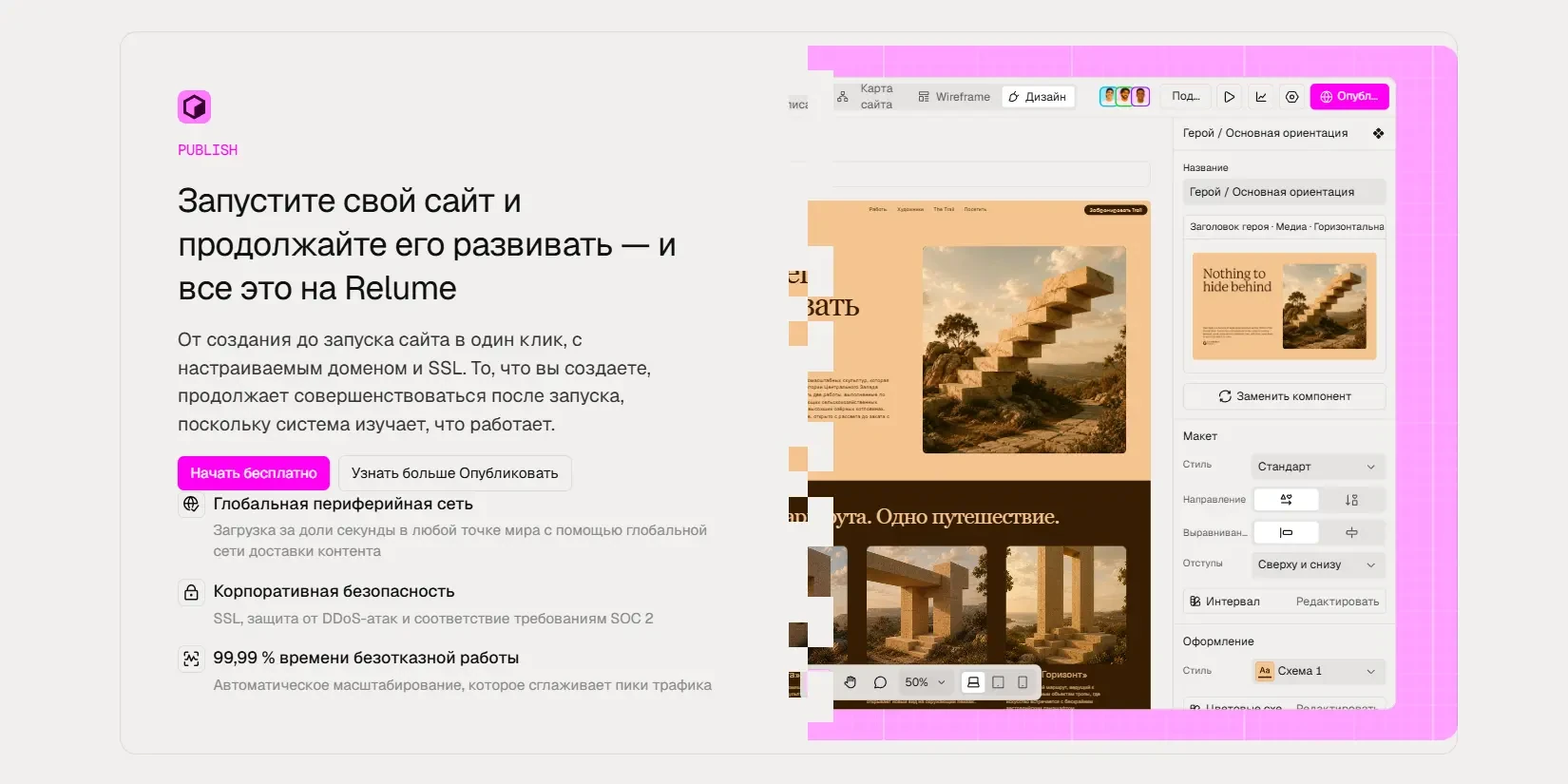This screenshot has width=1568, height=784.
Task: Switch to the Дизайн tab
Action: tap(1038, 97)
